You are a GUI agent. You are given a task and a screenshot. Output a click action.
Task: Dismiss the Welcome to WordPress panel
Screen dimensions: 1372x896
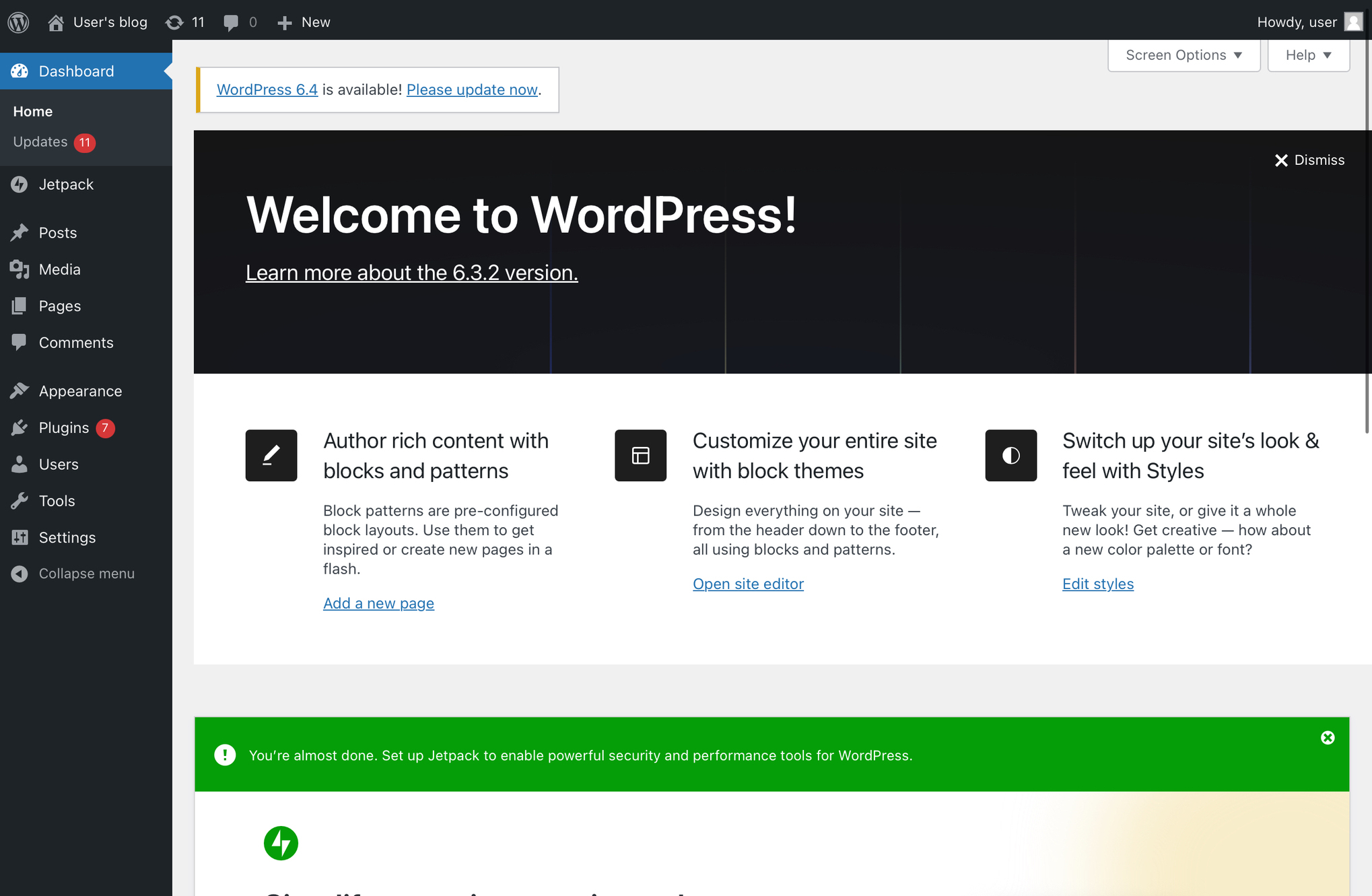pyautogui.click(x=1309, y=160)
